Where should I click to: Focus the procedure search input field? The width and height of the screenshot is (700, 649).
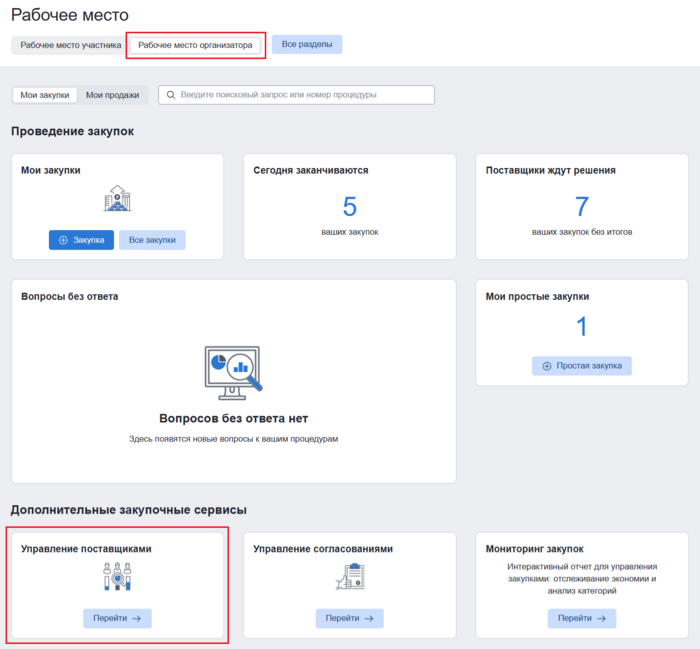300,95
